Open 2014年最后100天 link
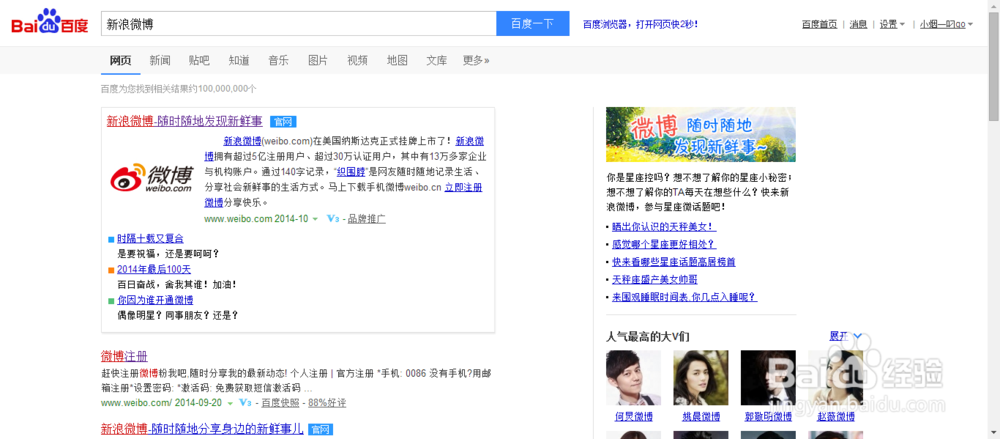The image size is (1000, 439). (154, 269)
